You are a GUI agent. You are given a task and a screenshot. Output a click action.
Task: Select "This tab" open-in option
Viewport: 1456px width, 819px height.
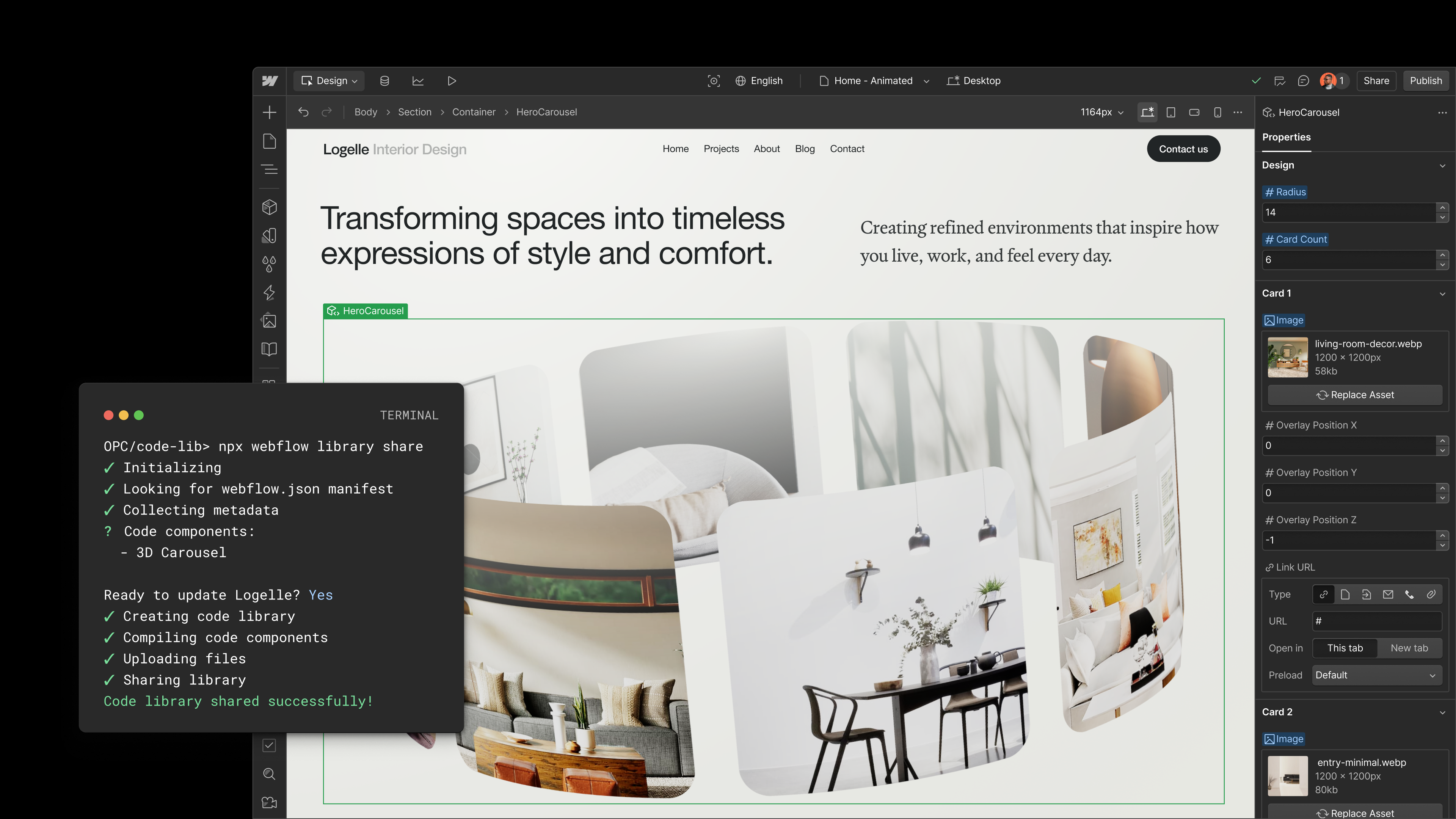point(1345,648)
